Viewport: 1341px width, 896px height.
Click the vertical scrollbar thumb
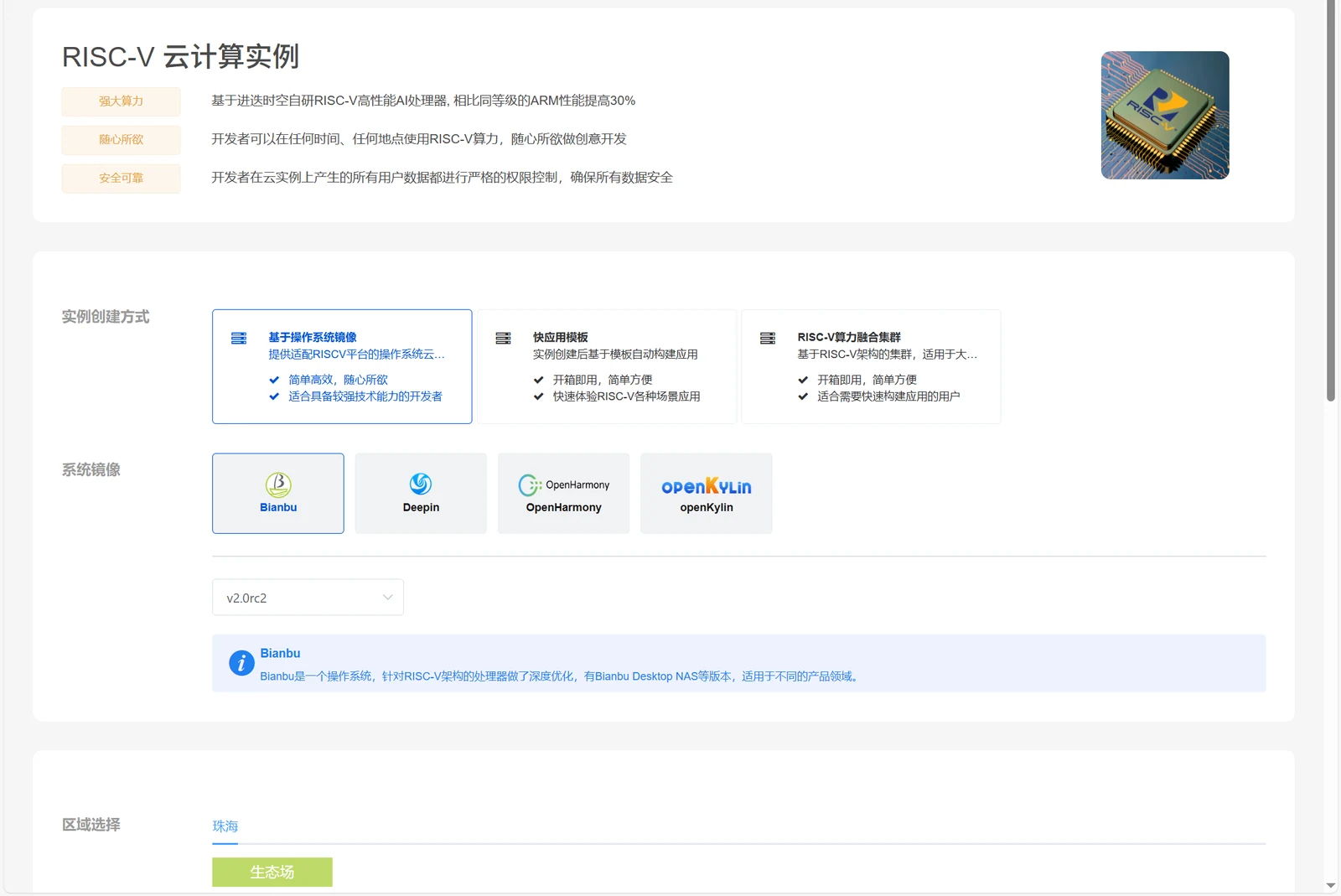pos(1330,201)
